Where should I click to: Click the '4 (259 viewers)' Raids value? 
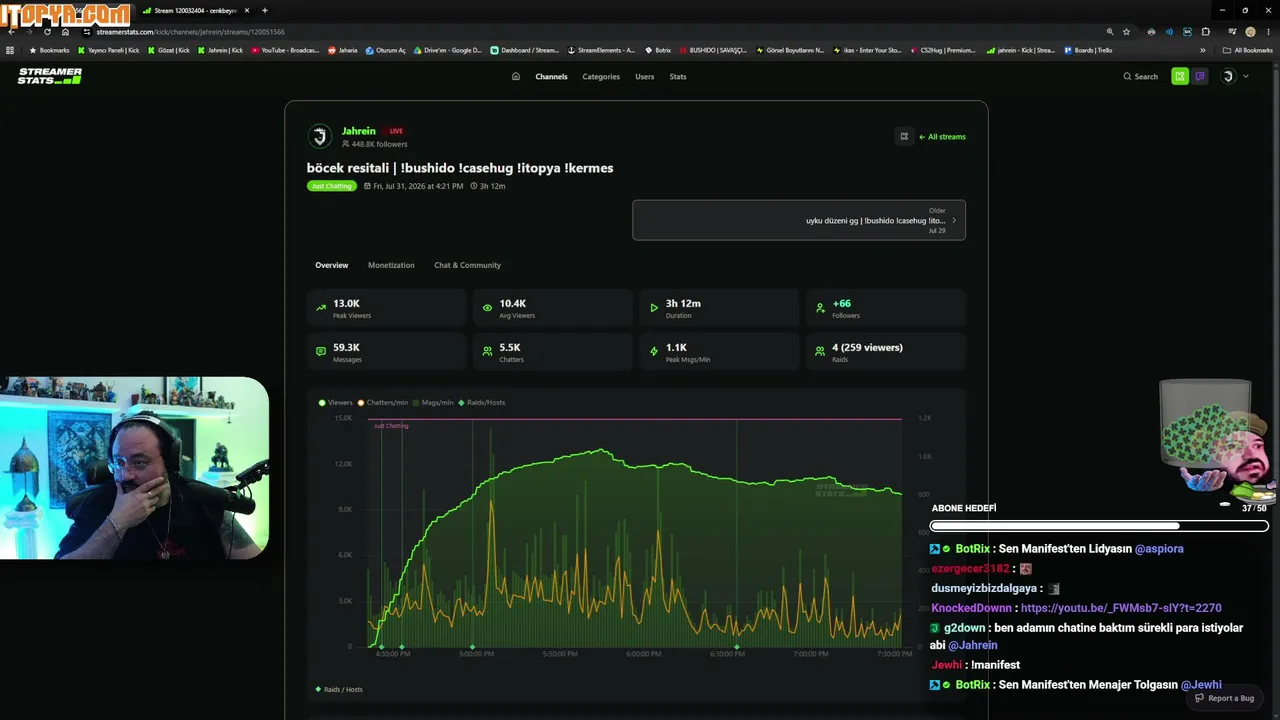pos(867,347)
